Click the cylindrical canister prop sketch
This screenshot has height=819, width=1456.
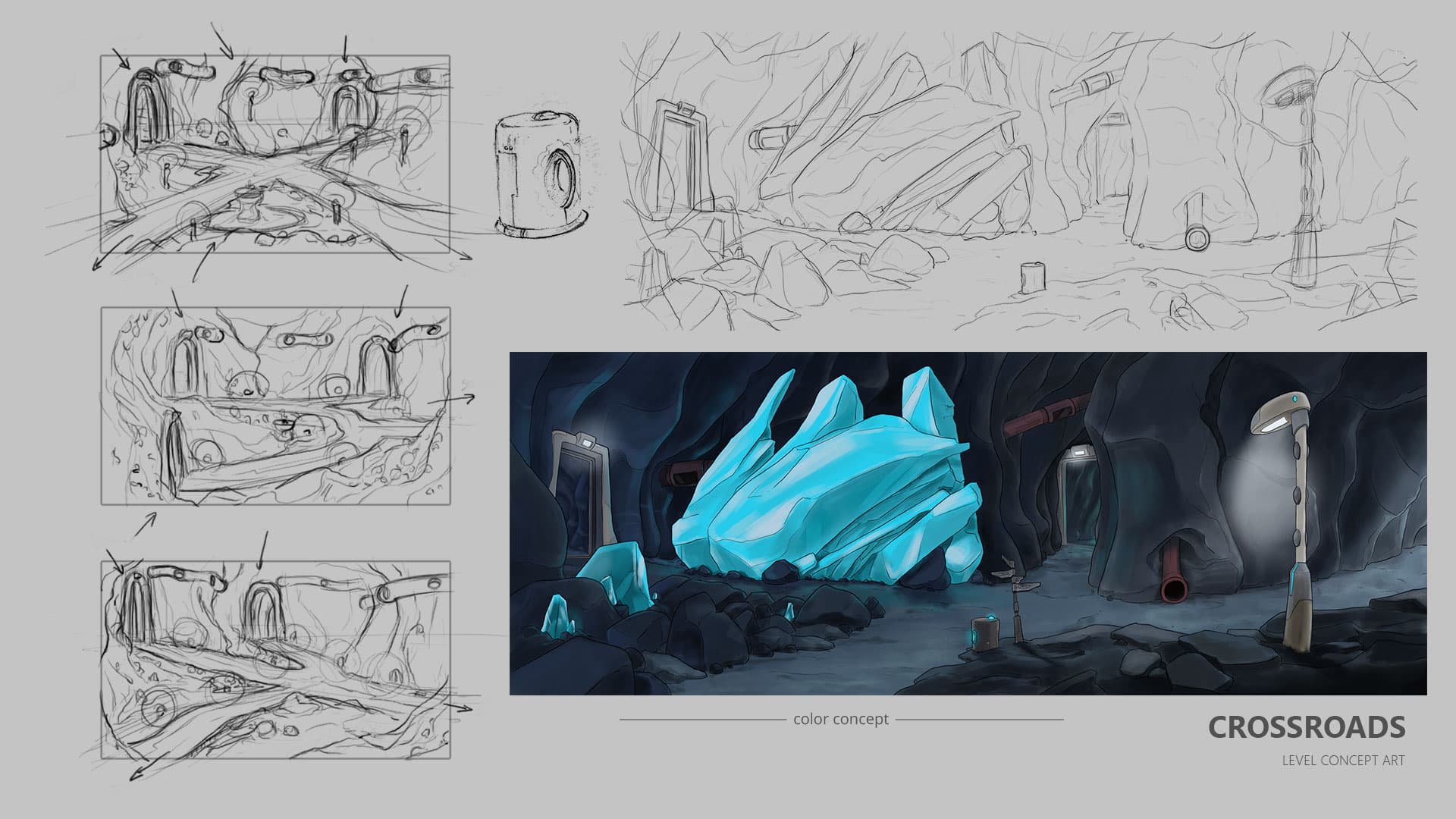tap(540, 173)
